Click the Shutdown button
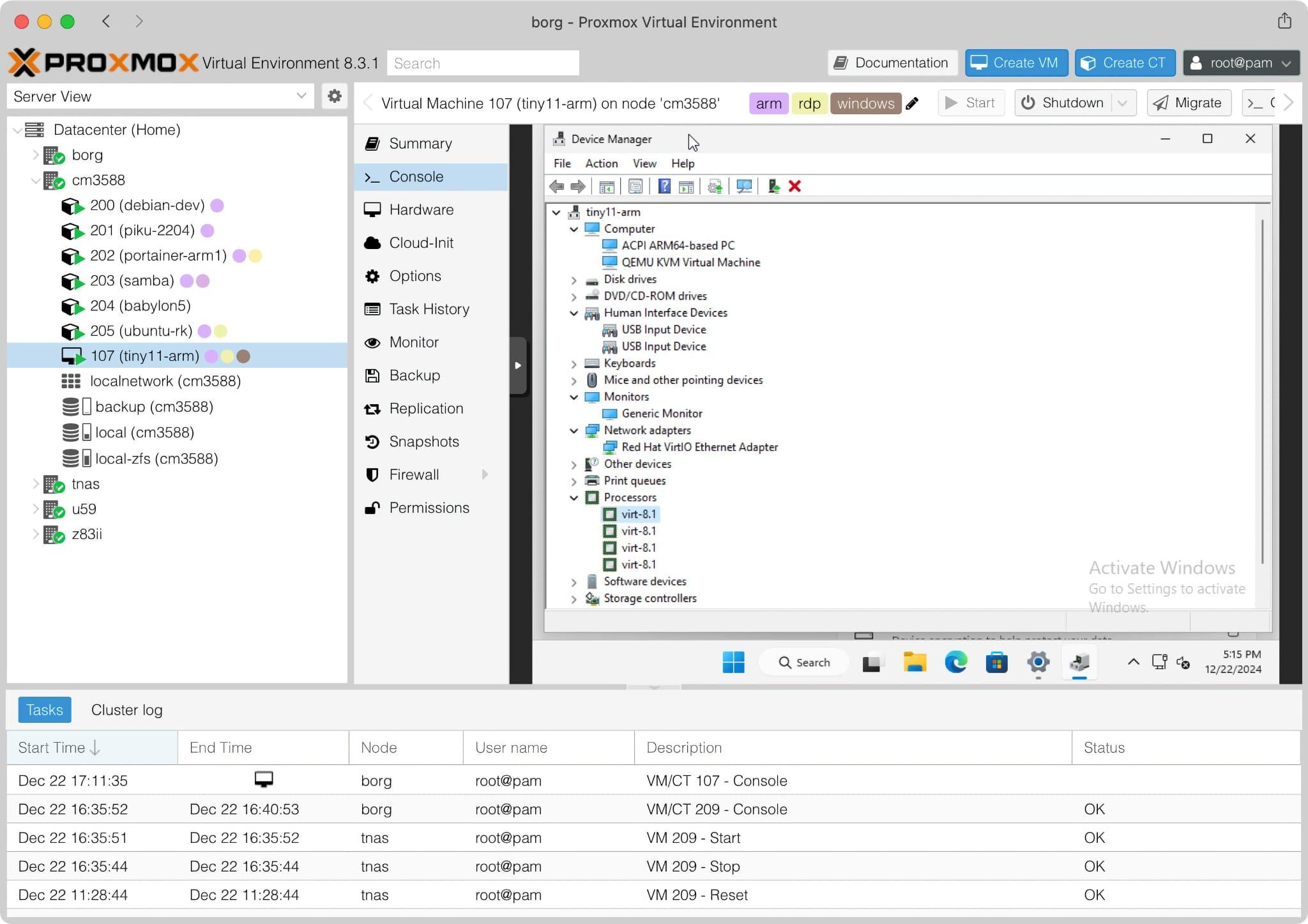Screen dimensions: 1308x924 point(1063,103)
